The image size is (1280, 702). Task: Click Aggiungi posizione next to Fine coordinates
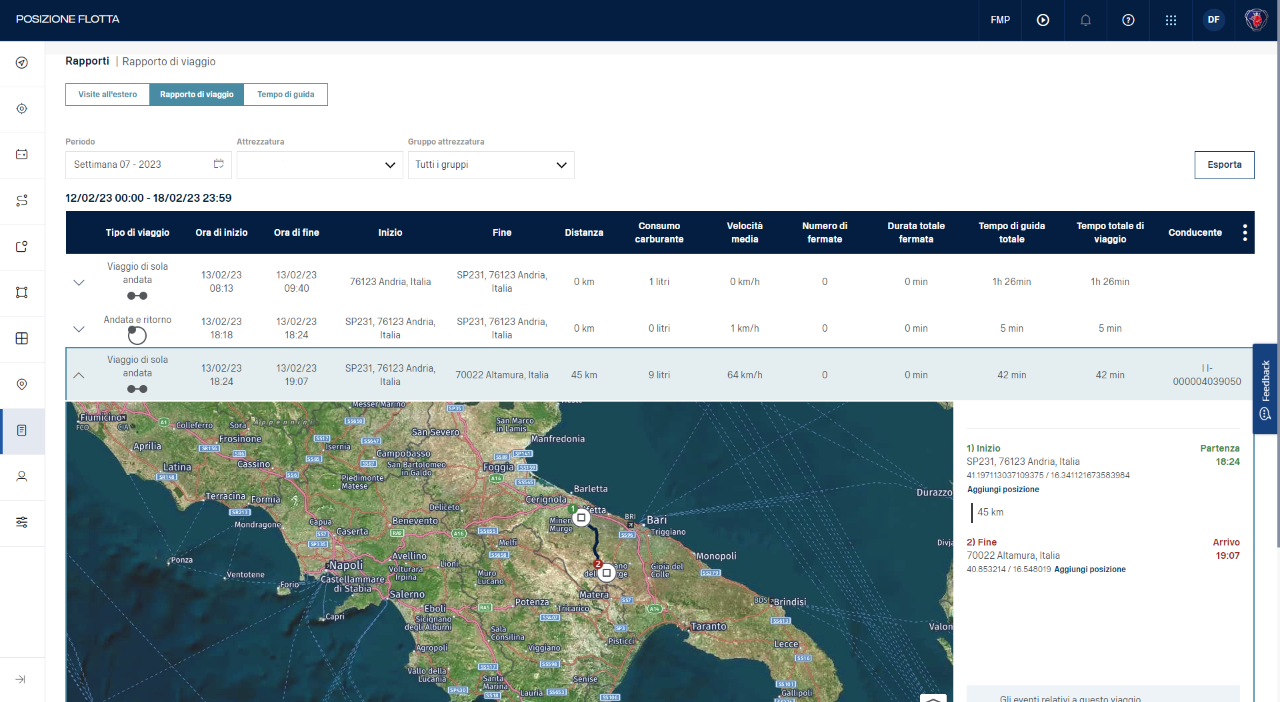(1090, 569)
